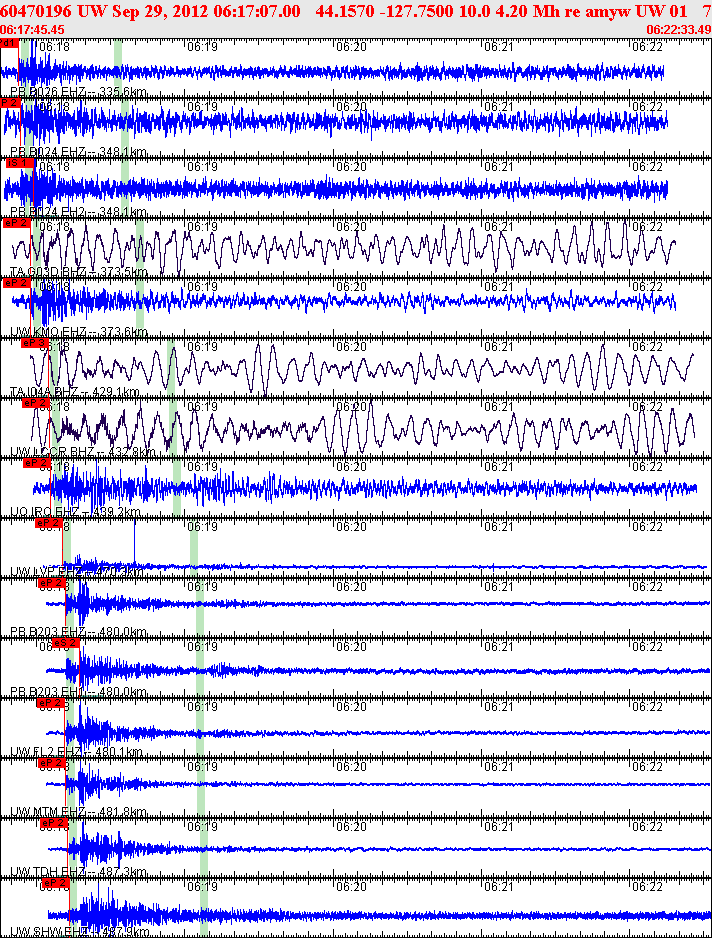Click the green predicted-arrival band near 06:19 on UW LVP

(194, 547)
